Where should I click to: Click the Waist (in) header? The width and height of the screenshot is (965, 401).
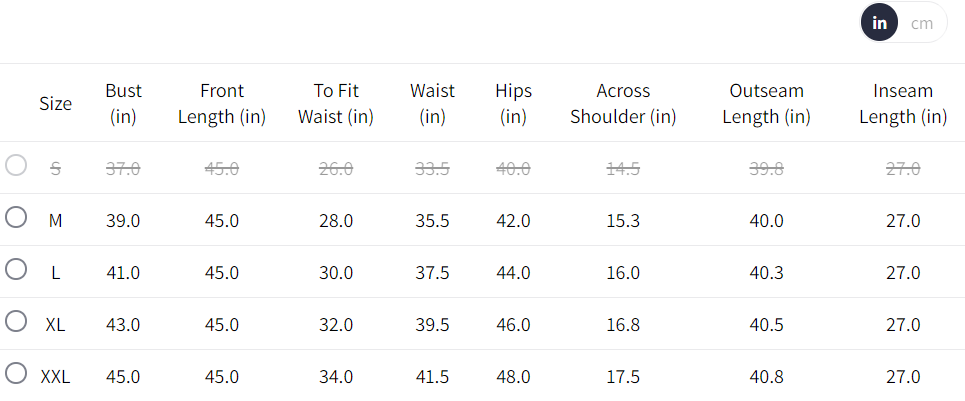432,103
